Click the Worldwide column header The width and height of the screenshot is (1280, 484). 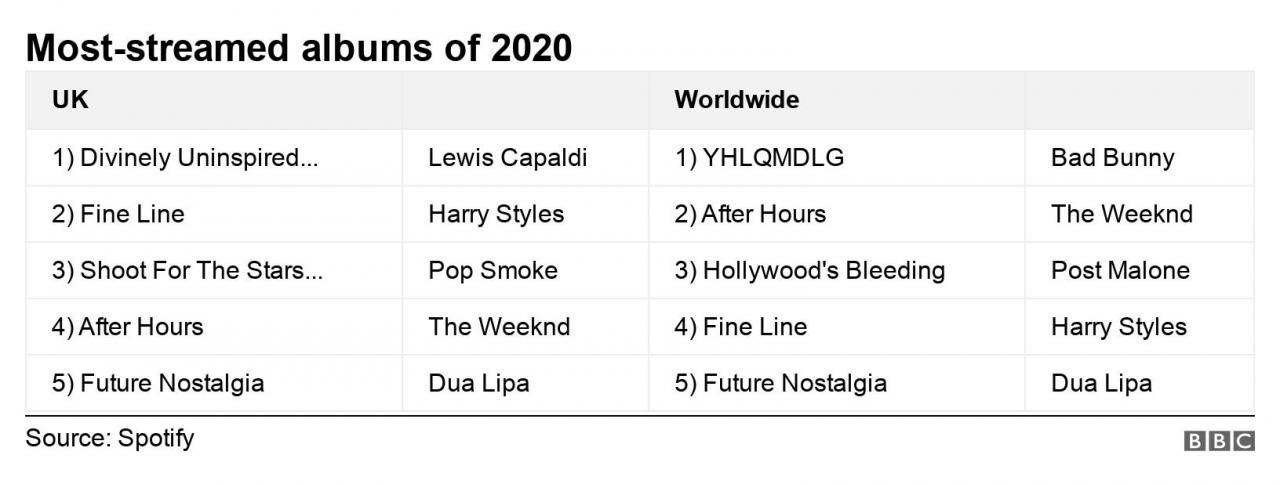[x=736, y=100]
